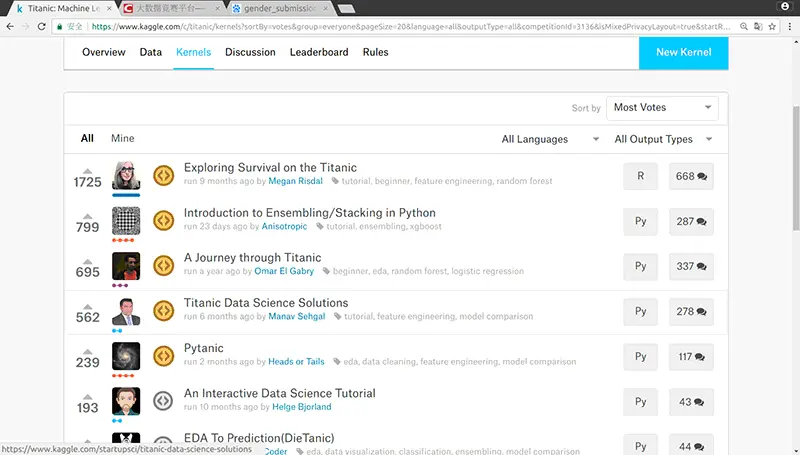Open 43 comments on Interactive Data Science Tutorial
The height and width of the screenshot is (455, 800).
tap(691, 402)
